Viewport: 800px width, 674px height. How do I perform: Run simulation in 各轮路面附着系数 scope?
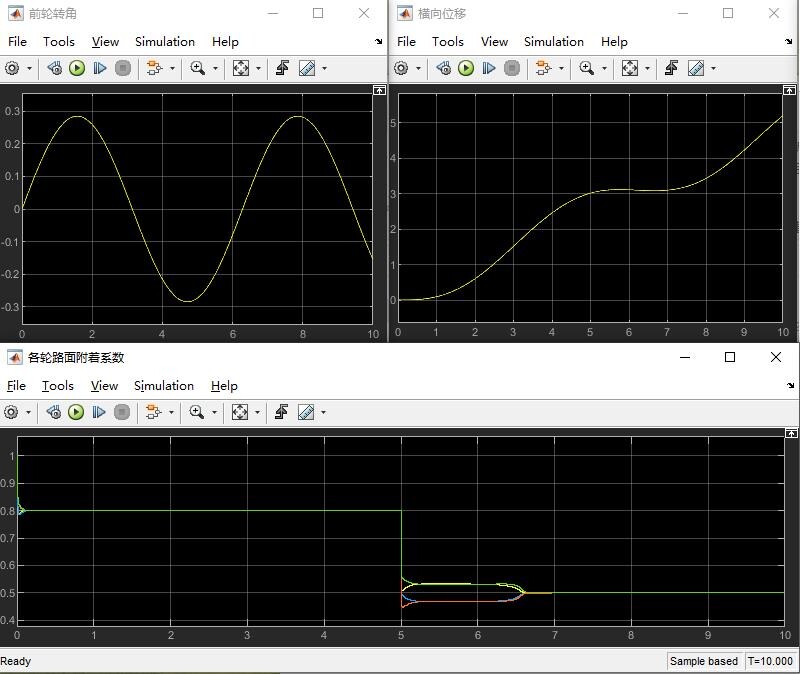tap(76, 412)
